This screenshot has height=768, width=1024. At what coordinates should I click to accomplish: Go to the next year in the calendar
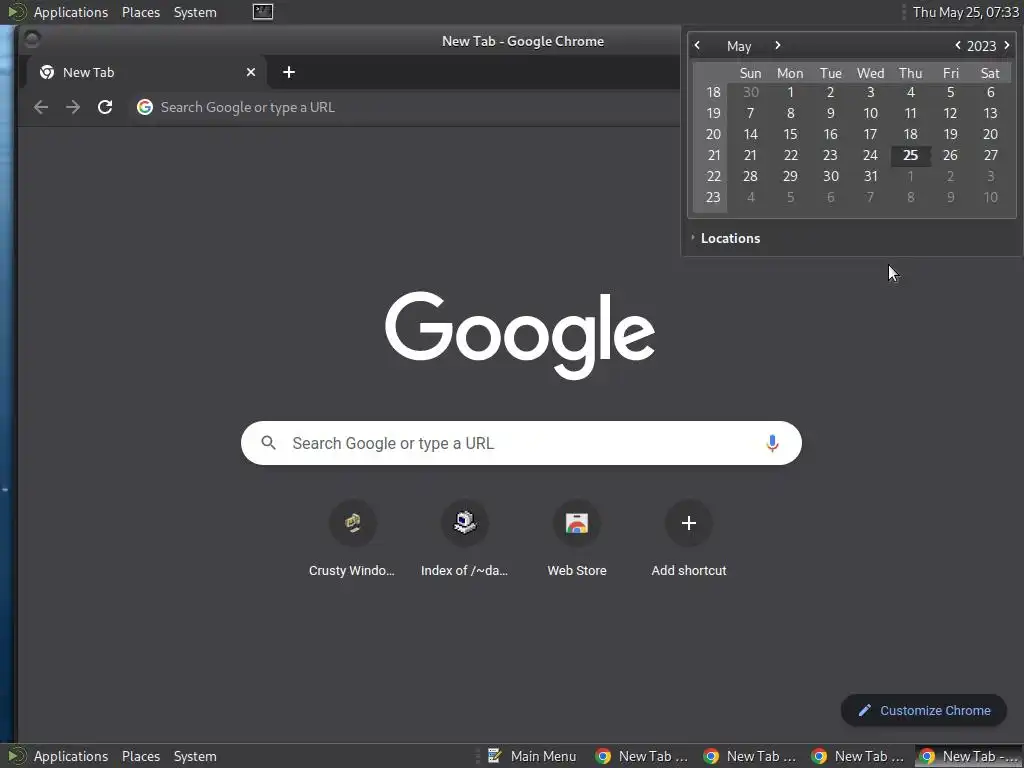point(1006,45)
